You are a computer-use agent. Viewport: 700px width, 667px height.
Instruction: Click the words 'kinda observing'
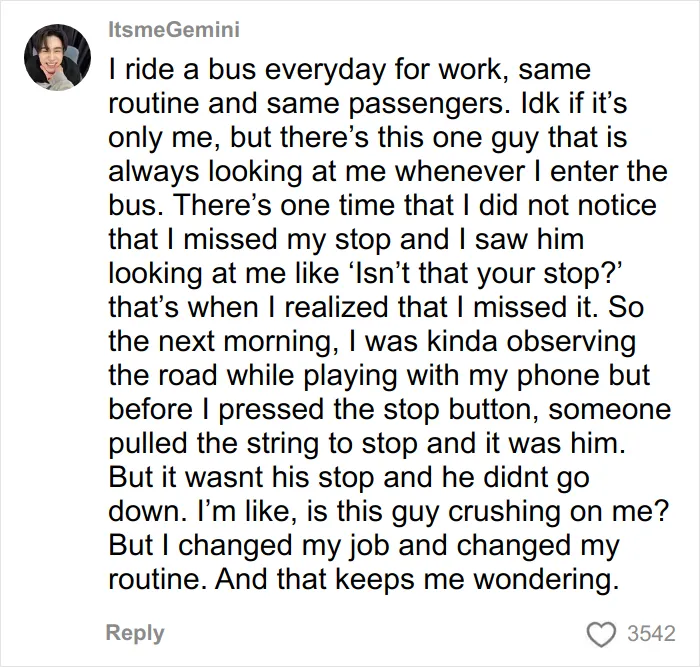tap(531, 342)
